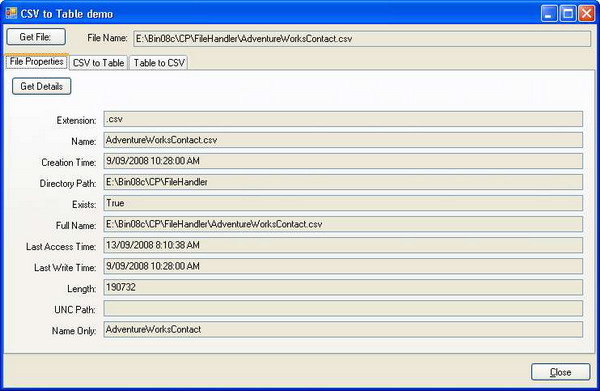Click the 'Extension:' label text

(x=76, y=121)
